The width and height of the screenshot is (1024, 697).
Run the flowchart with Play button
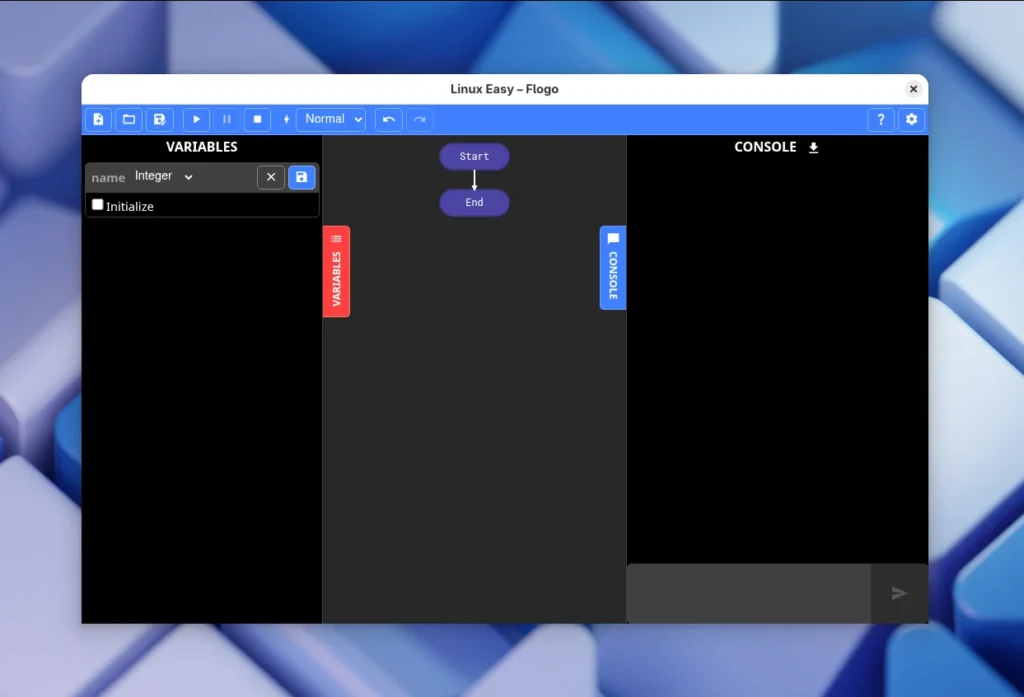tap(196, 119)
